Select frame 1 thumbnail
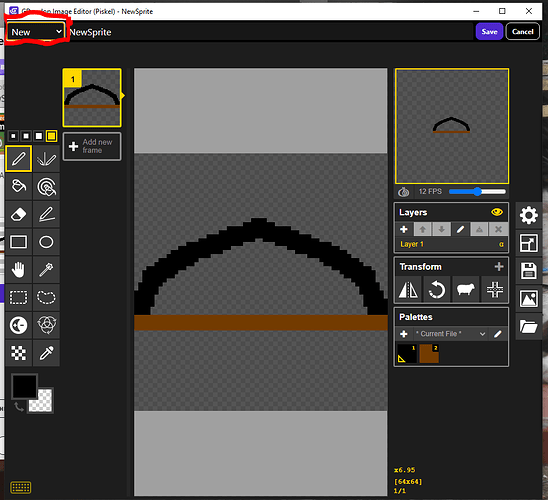 (x=92, y=97)
